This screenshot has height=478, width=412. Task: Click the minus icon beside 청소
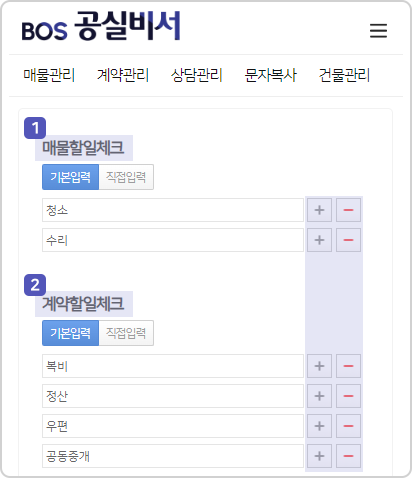coord(348,210)
